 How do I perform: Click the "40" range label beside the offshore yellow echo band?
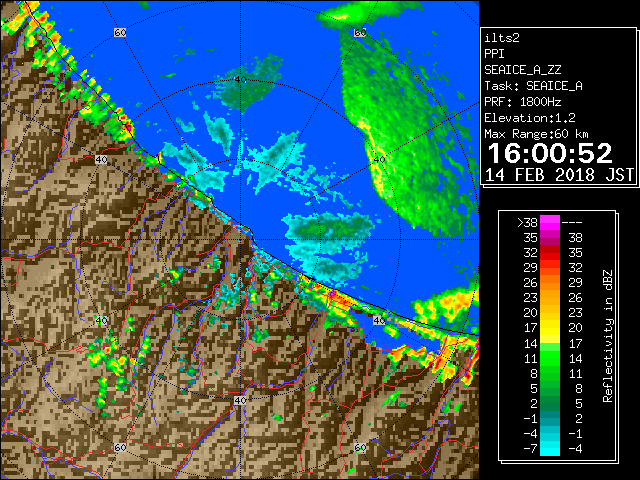379,160
